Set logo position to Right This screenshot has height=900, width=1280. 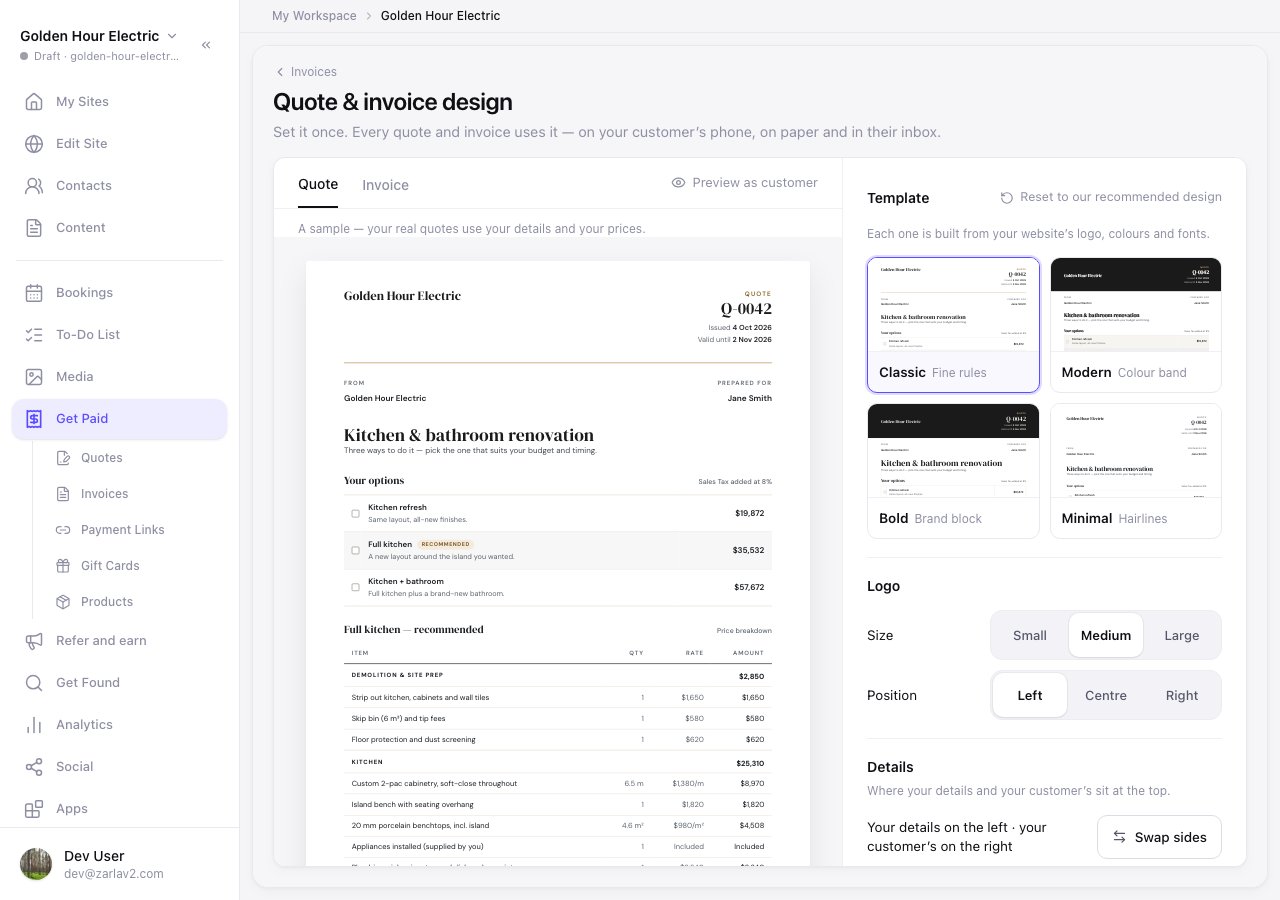1182,695
